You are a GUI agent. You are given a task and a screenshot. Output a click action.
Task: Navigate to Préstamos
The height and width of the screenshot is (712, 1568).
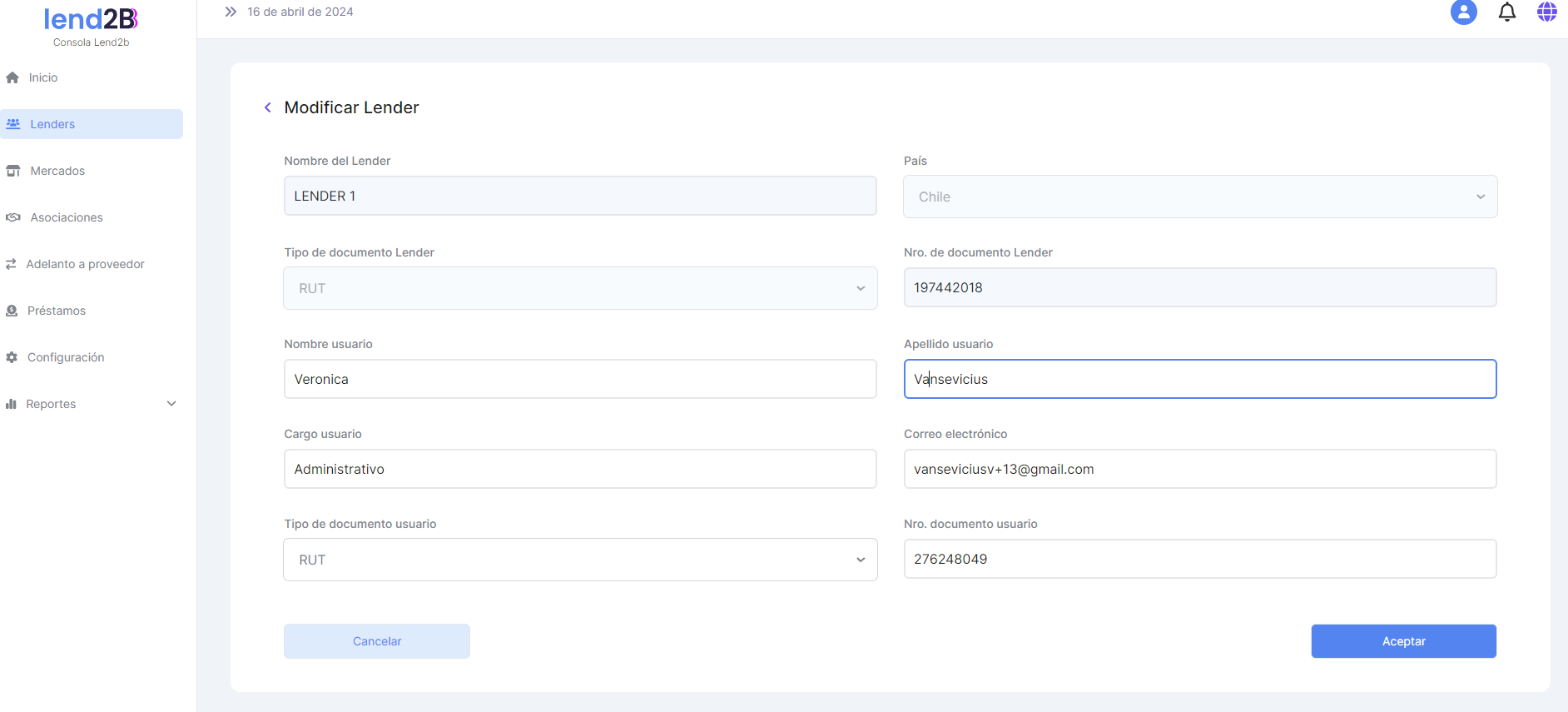pyautogui.click(x=57, y=311)
